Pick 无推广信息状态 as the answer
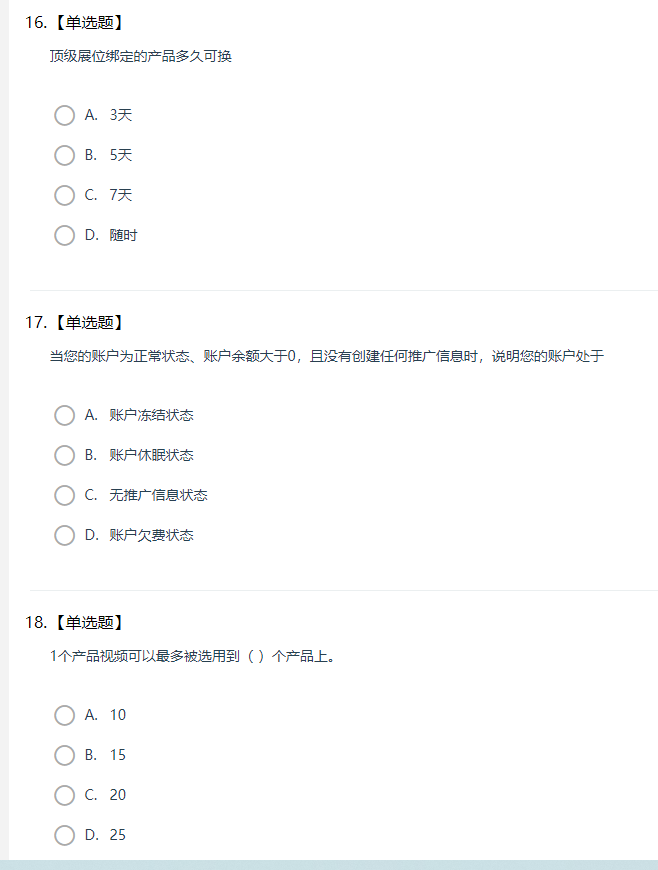 pos(64,495)
